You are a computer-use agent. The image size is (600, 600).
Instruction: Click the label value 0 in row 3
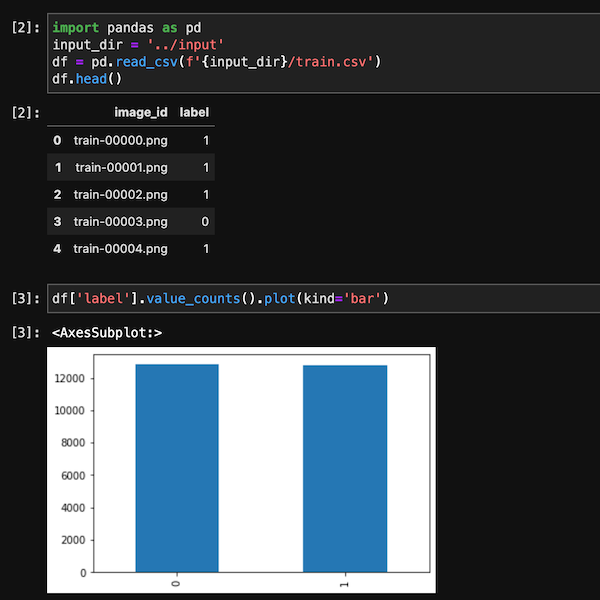[x=205, y=222]
